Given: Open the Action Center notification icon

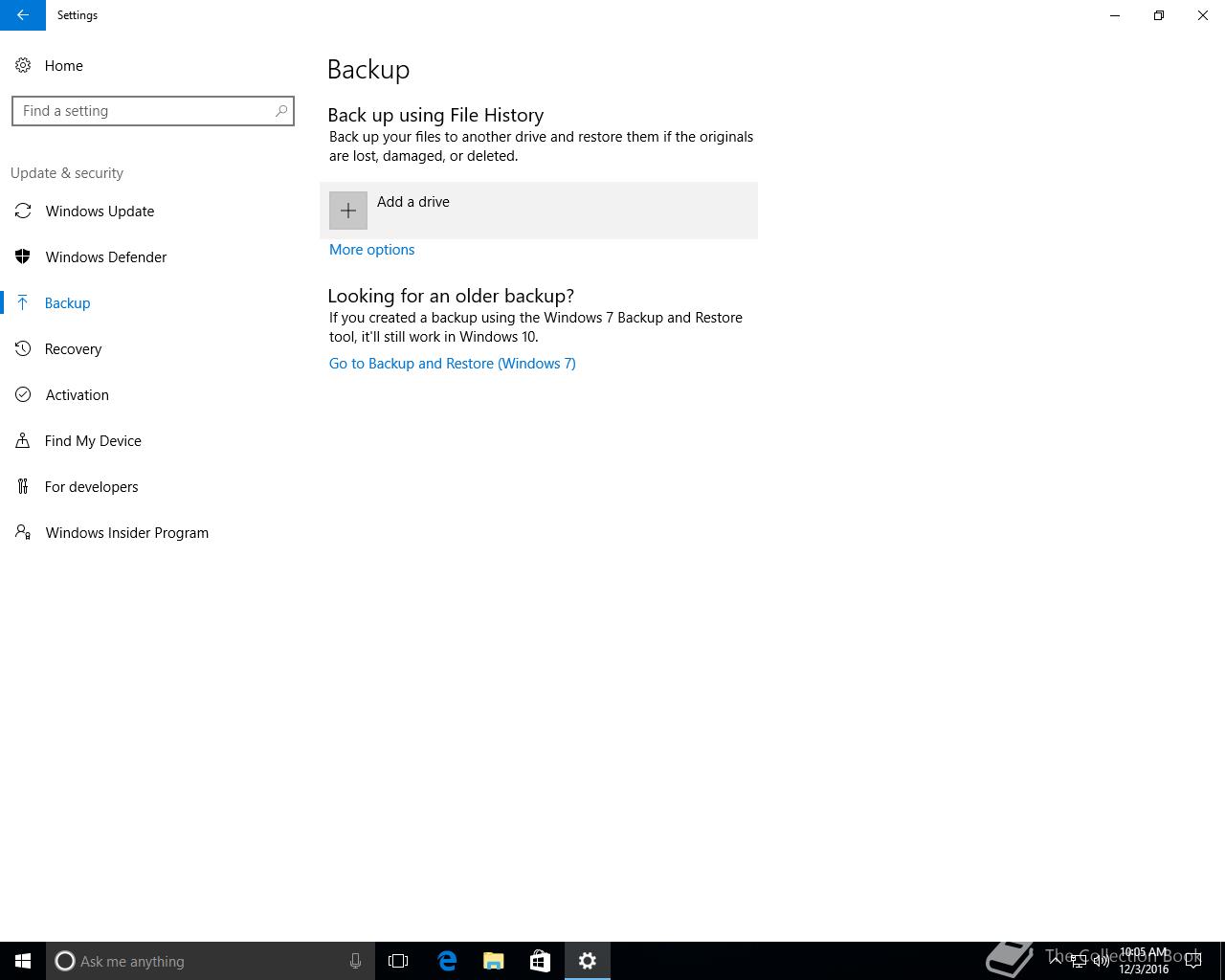Looking at the screenshot, I should tap(1193, 961).
